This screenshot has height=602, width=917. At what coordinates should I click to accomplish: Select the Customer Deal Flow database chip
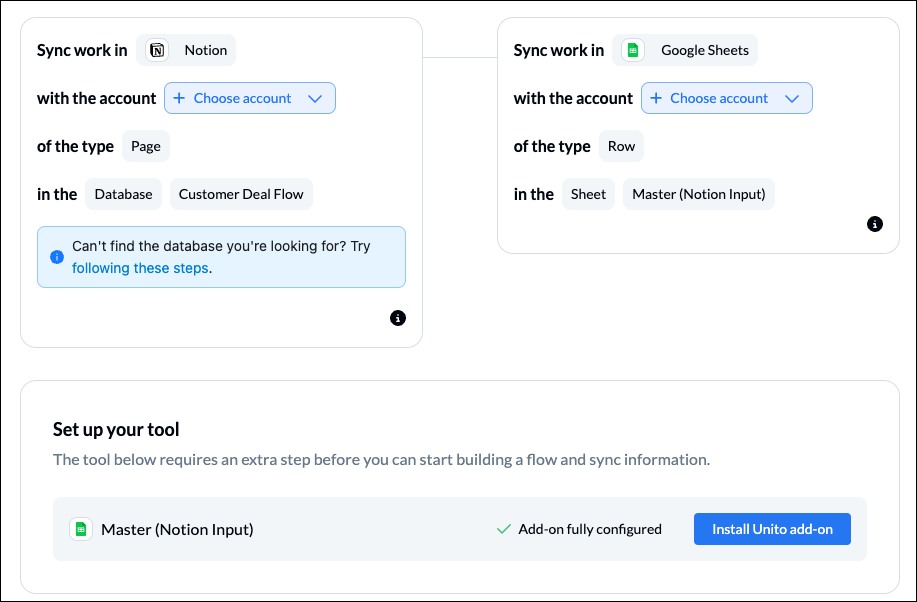tap(241, 194)
